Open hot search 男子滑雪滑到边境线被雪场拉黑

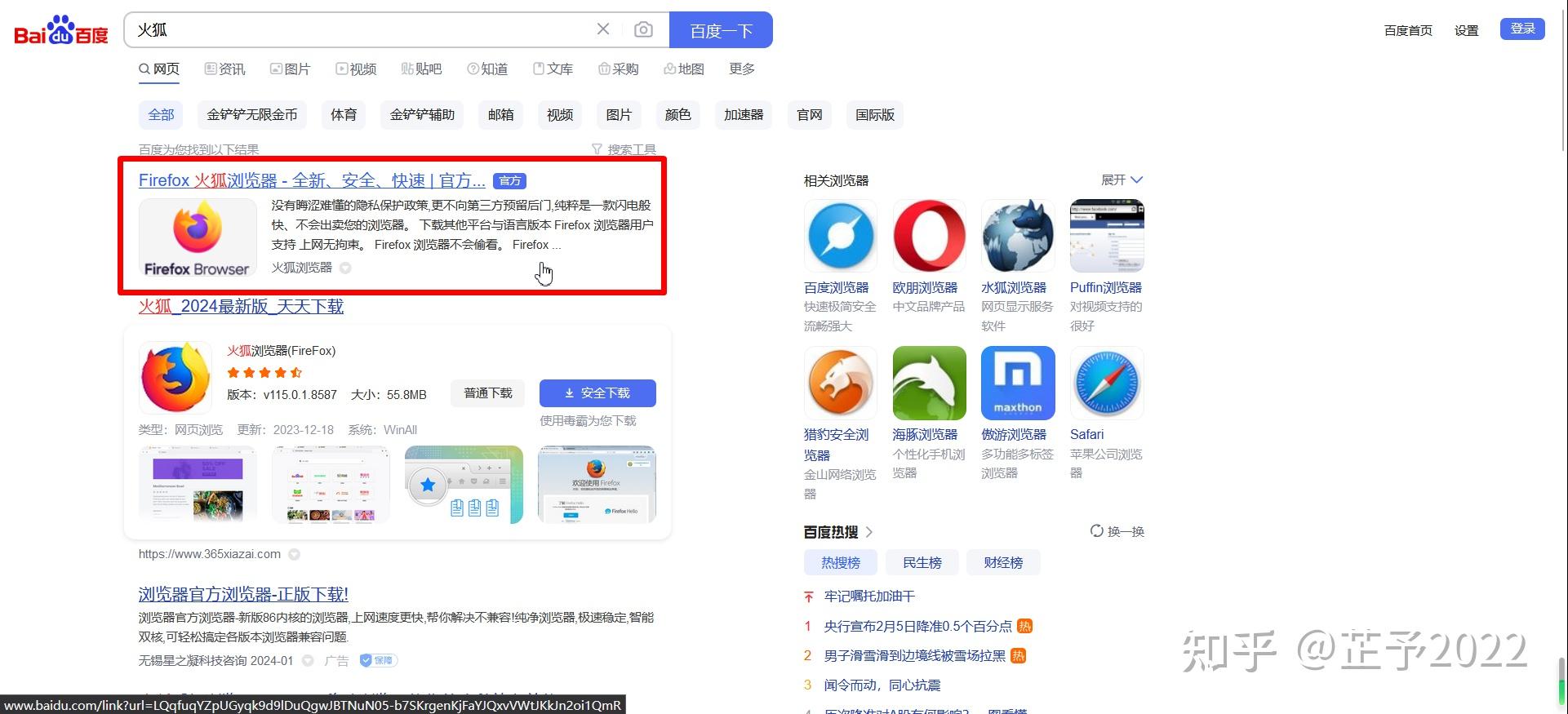pyautogui.click(x=914, y=655)
